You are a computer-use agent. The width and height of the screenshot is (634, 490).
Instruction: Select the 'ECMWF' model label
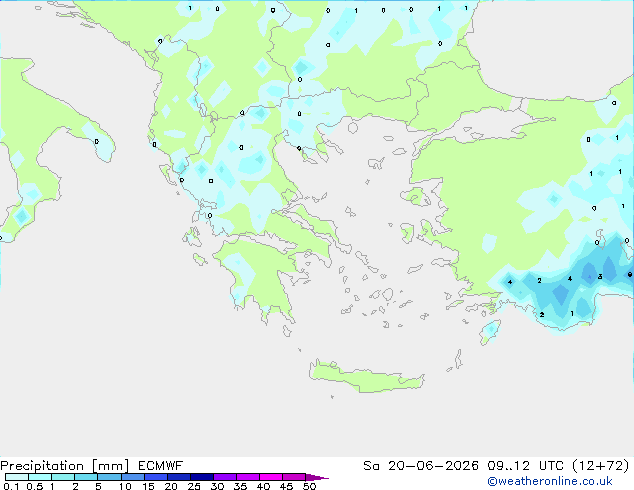(x=161, y=466)
